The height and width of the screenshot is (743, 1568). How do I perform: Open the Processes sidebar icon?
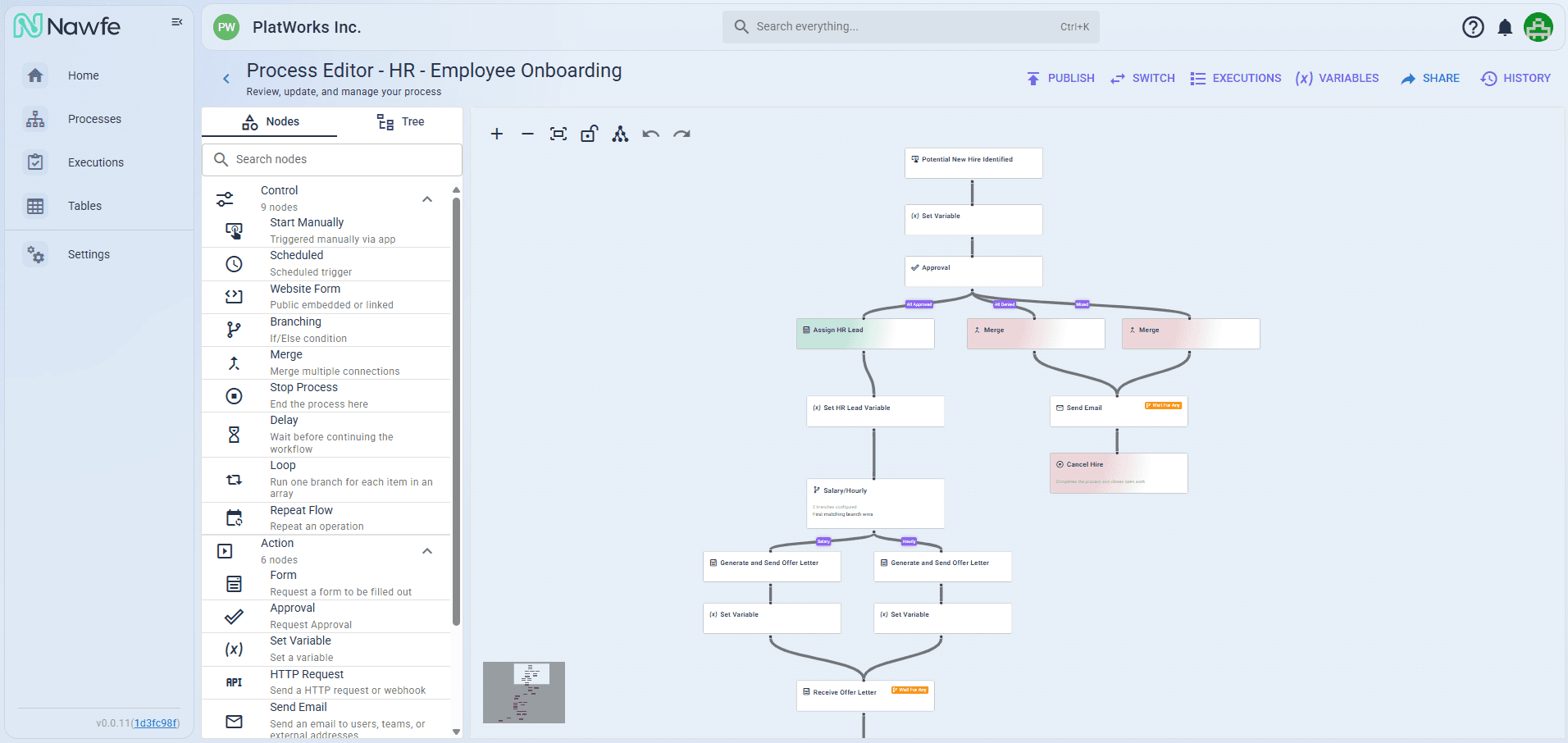click(35, 119)
